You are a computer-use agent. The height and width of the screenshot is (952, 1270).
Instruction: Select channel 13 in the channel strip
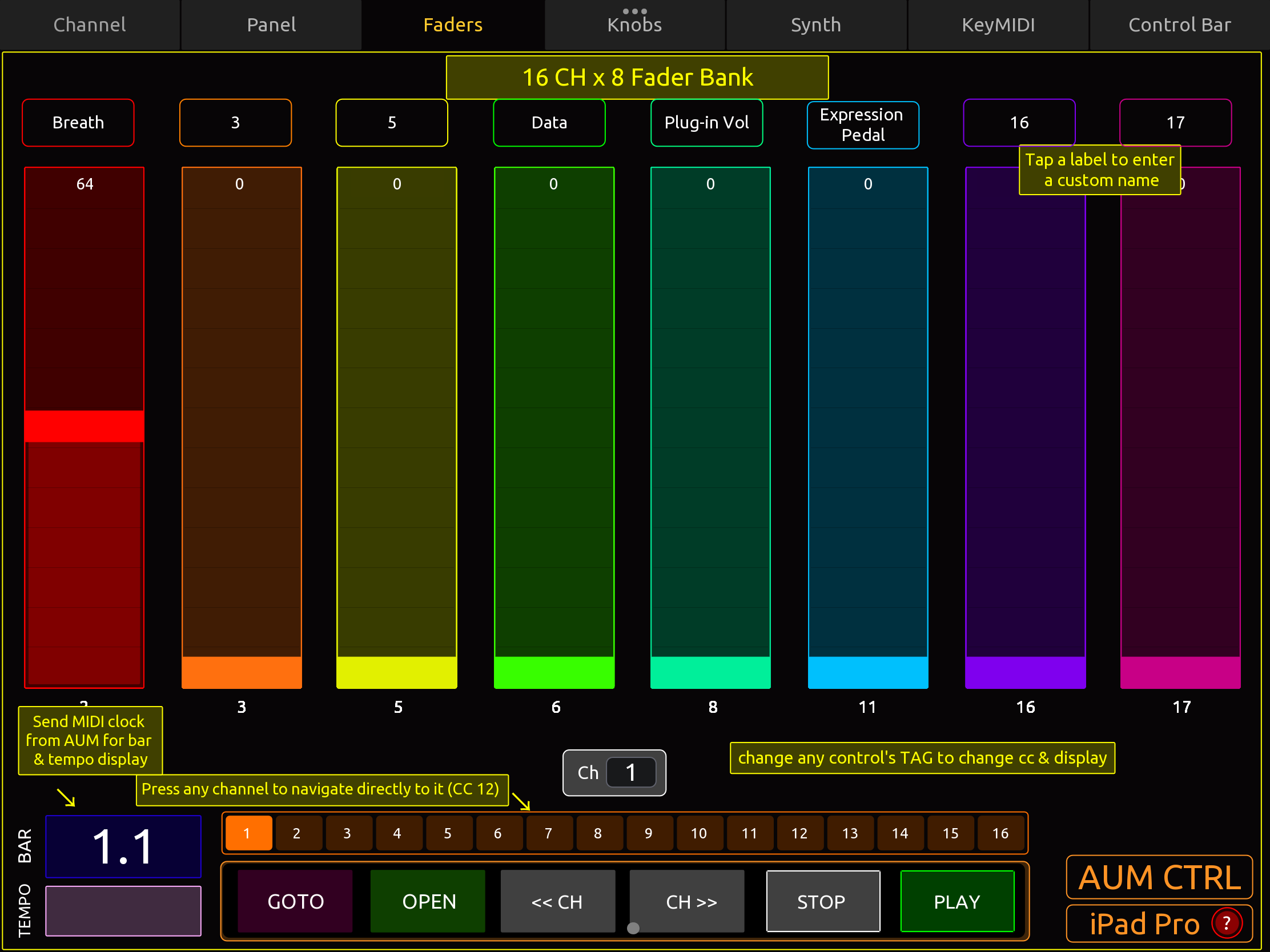(850, 833)
